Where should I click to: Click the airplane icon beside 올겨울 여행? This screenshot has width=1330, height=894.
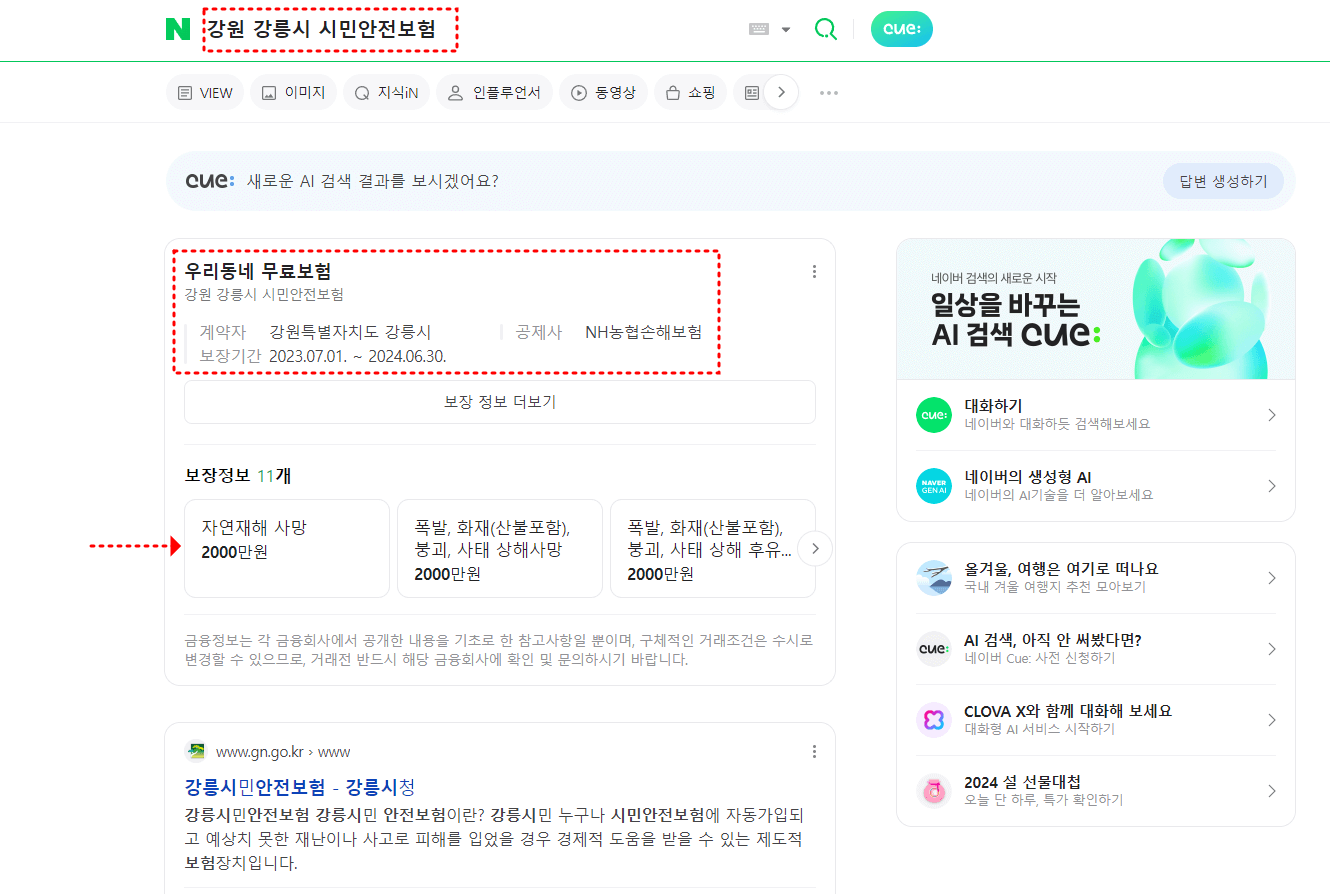(933, 577)
